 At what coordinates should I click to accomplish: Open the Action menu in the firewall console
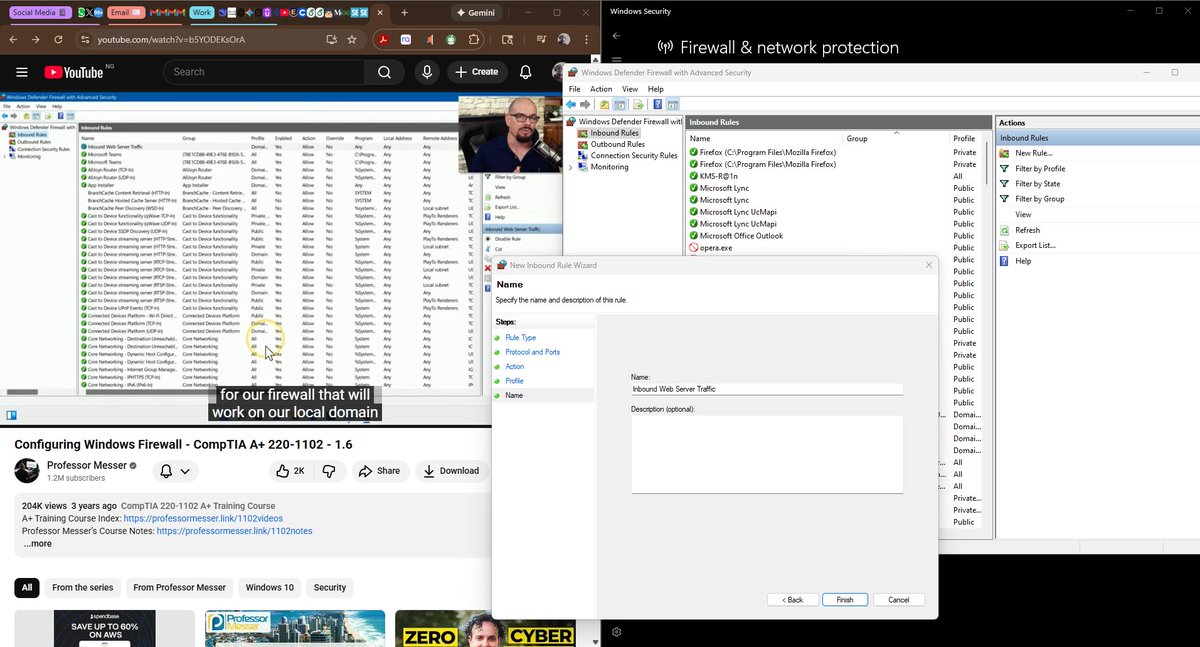[x=601, y=89]
